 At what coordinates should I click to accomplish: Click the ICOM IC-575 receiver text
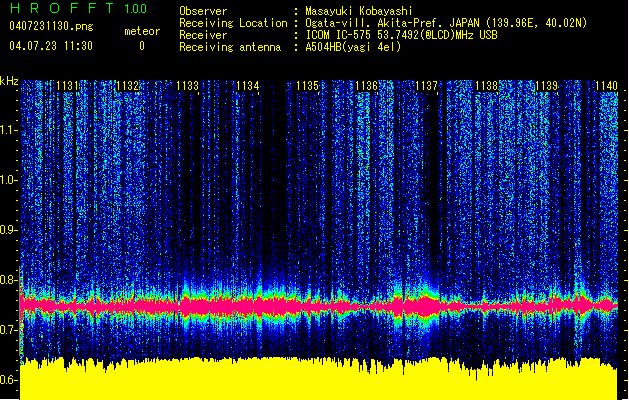(x=401, y=35)
